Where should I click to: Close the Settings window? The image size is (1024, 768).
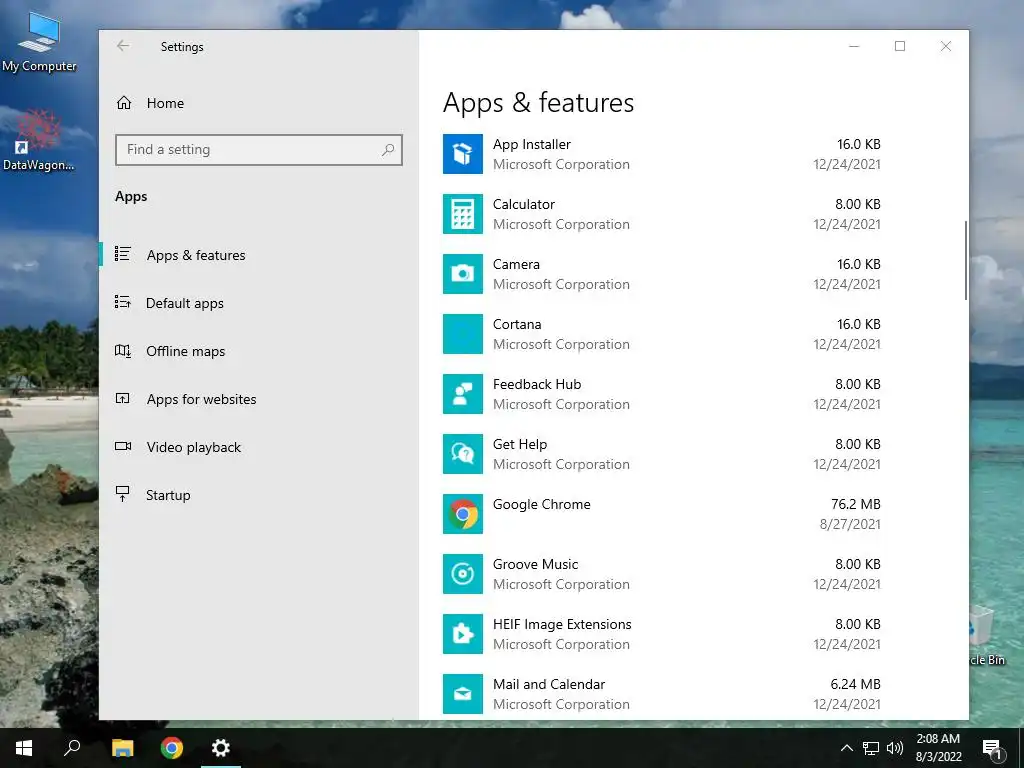(x=946, y=46)
